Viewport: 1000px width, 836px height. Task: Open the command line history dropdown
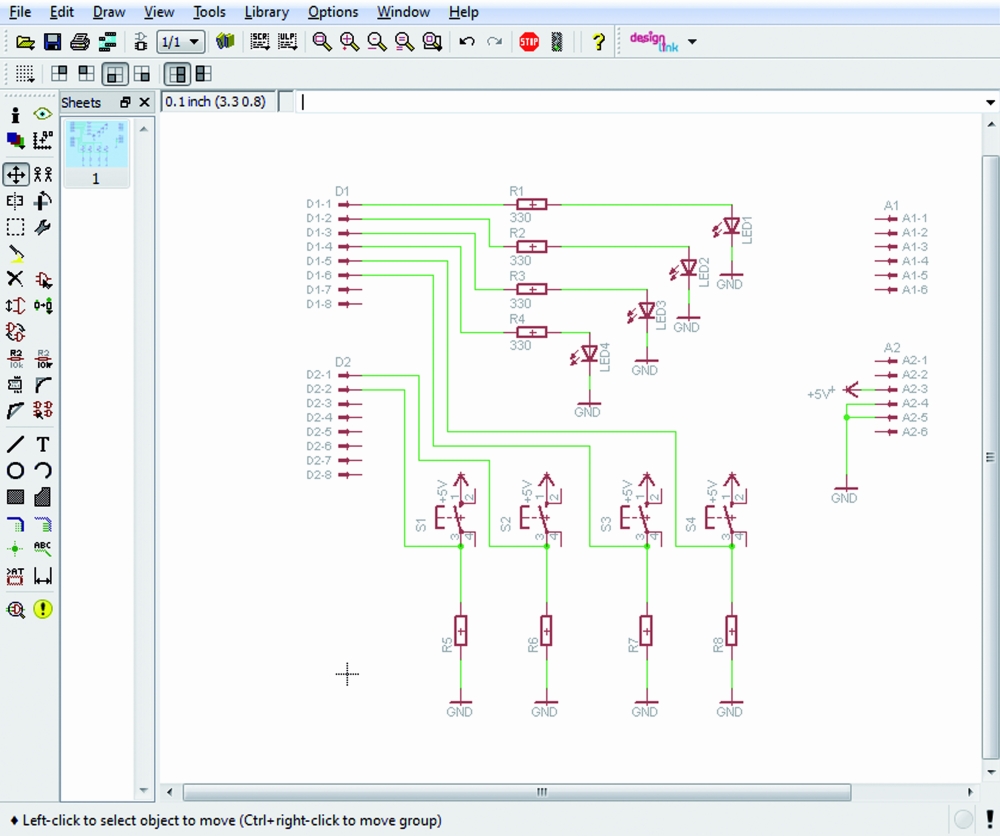[x=990, y=102]
